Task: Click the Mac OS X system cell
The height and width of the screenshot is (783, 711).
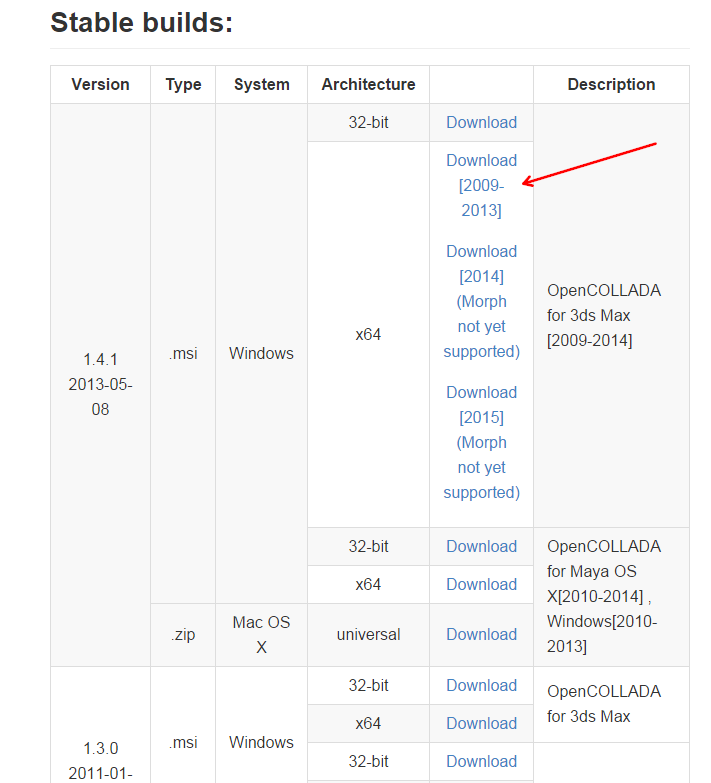Action: [261, 634]
